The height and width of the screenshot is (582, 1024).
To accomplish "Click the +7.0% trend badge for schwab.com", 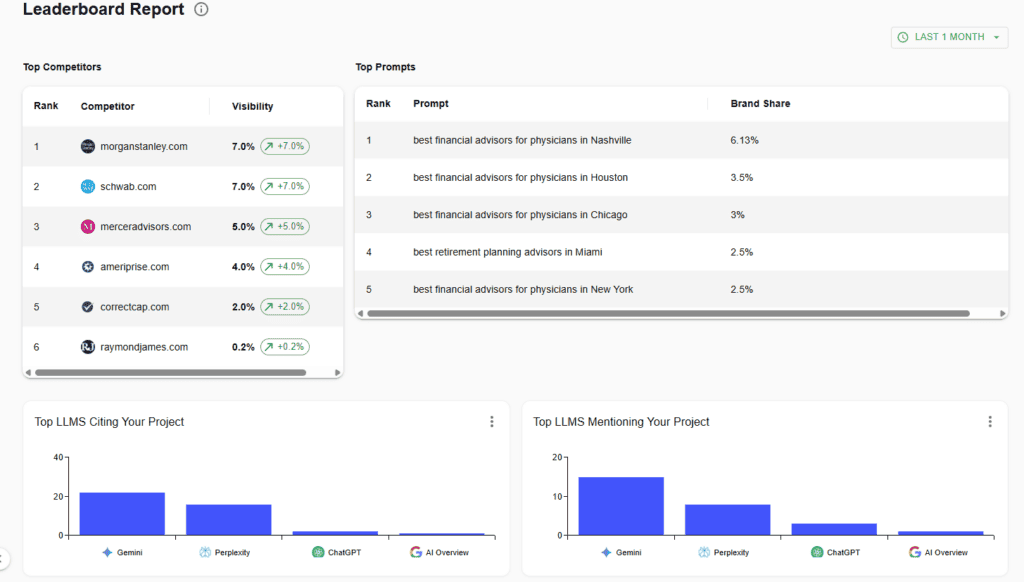I will coord(285,186).
